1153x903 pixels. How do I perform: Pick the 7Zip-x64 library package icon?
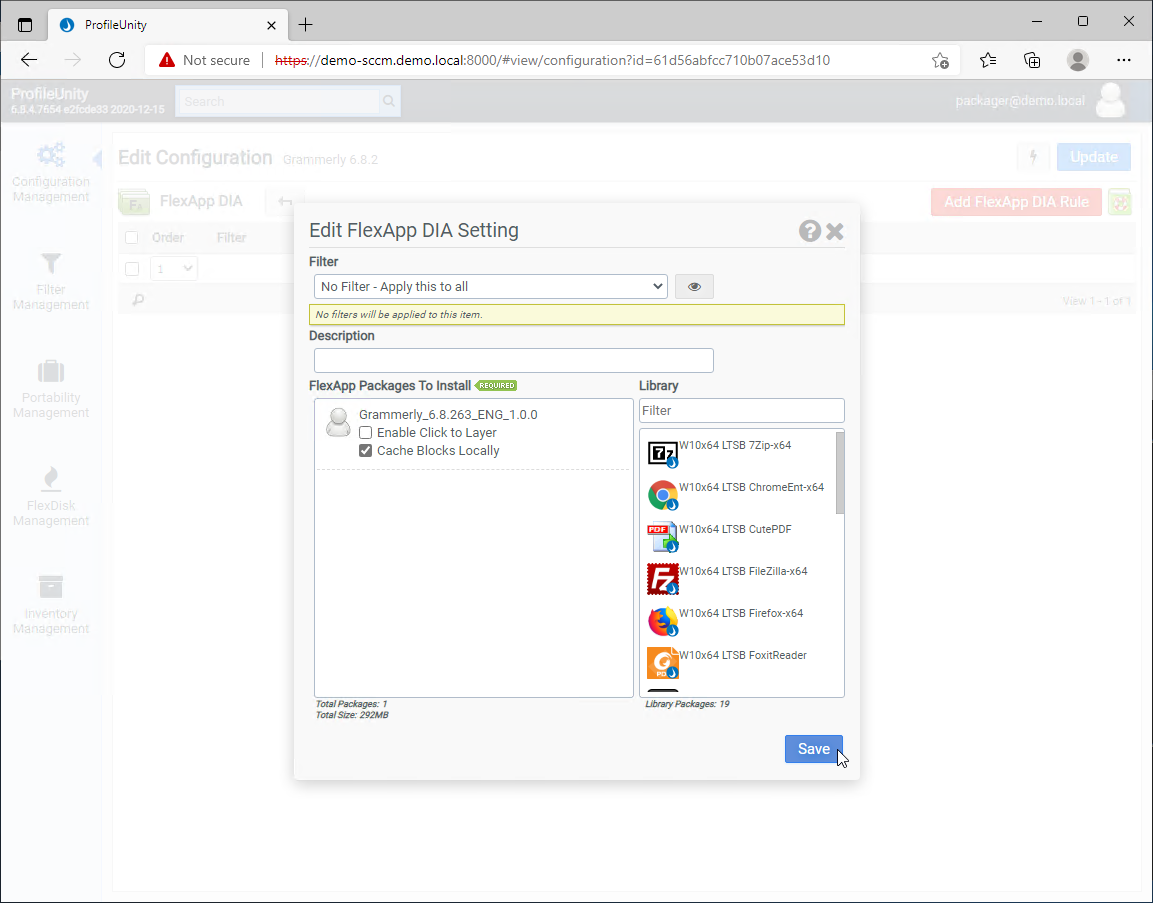(663, 454)
